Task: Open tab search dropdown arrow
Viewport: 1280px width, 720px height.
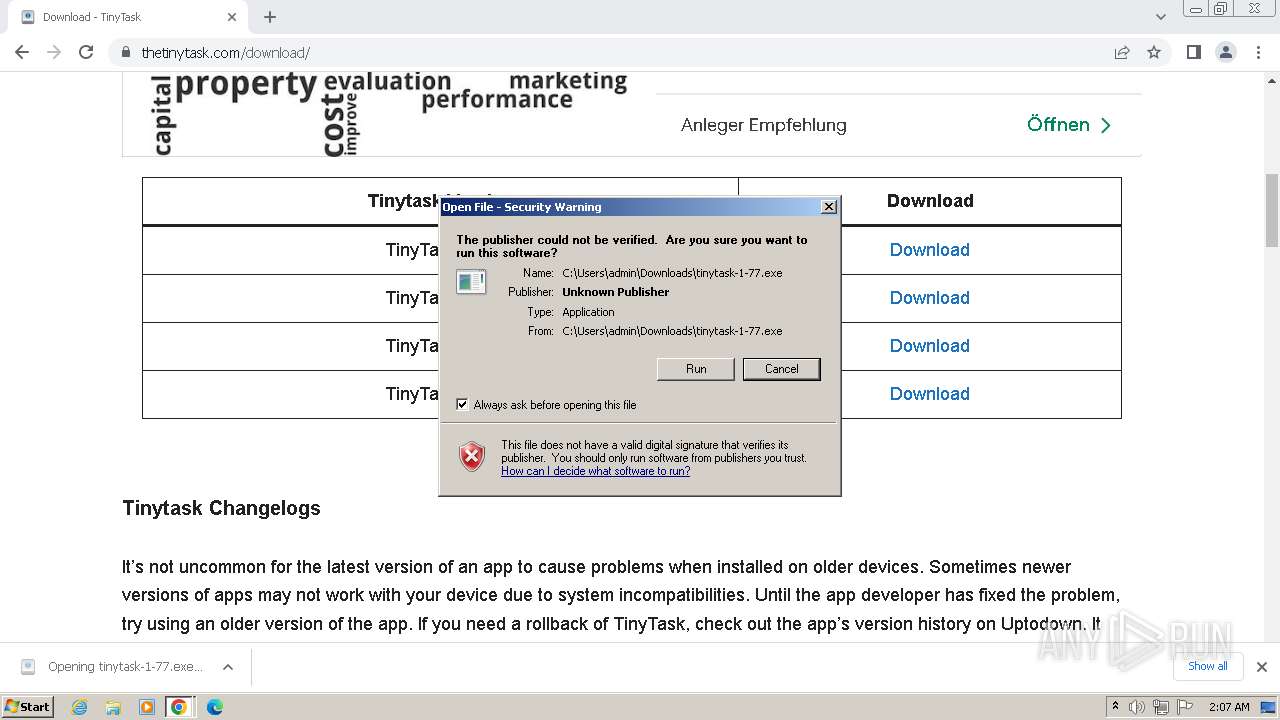Action: click(1160, 17)
